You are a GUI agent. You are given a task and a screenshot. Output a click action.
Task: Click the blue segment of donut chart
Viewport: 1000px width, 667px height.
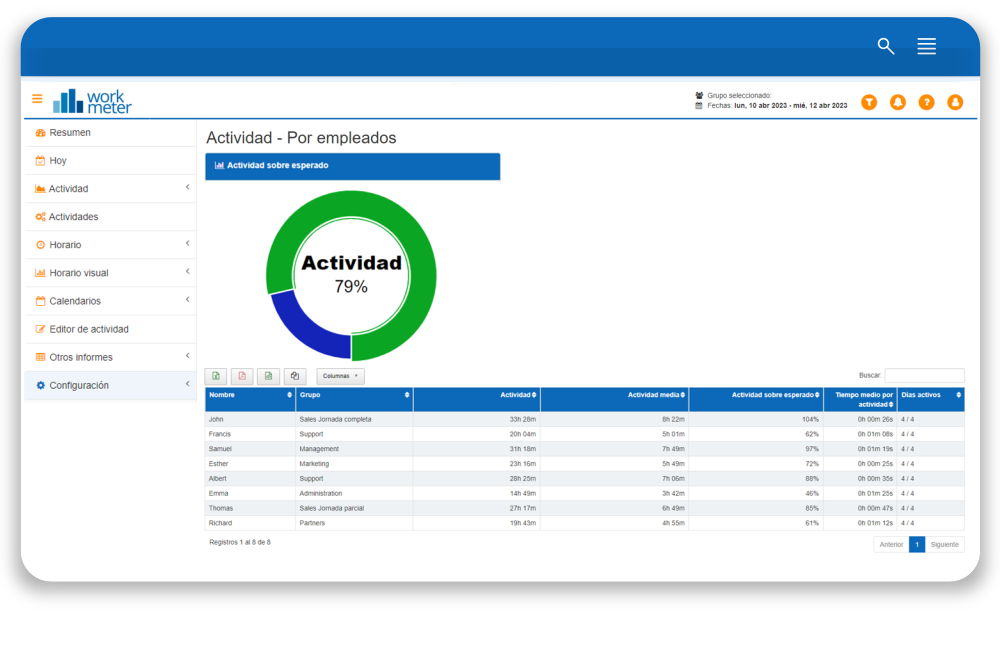[x=308, y=327]
